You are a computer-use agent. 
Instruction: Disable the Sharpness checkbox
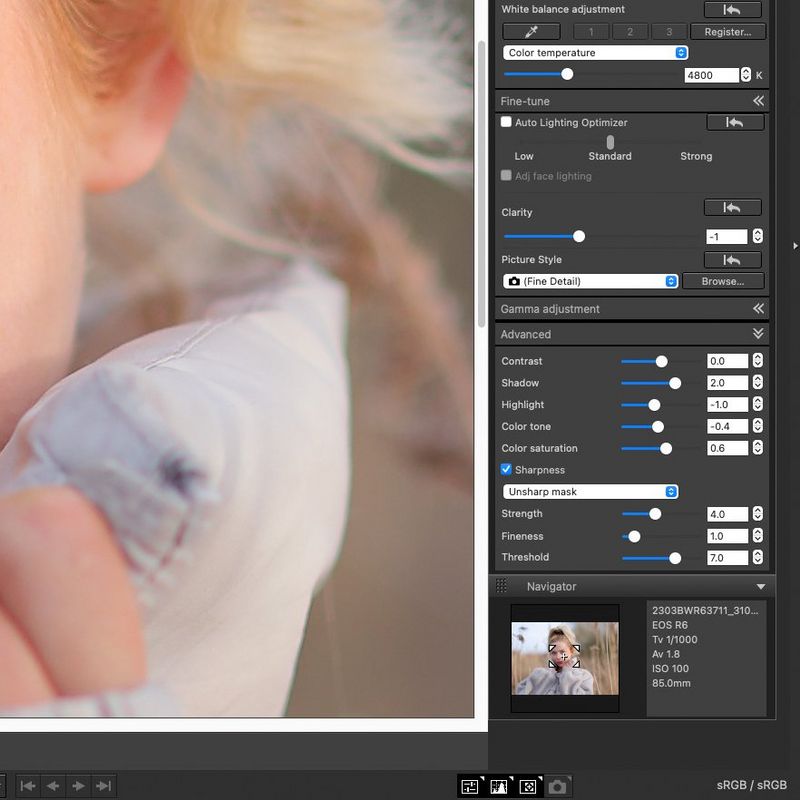(506, 470)
